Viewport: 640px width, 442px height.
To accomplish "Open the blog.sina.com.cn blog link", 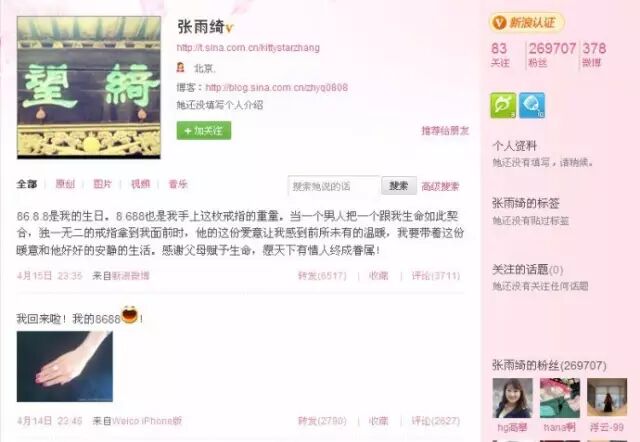I will pos(277,87).
